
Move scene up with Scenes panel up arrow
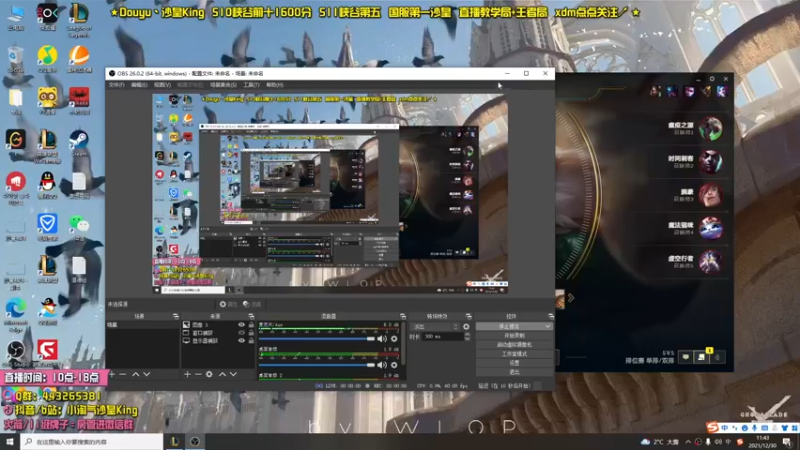(x=136, y=374)
